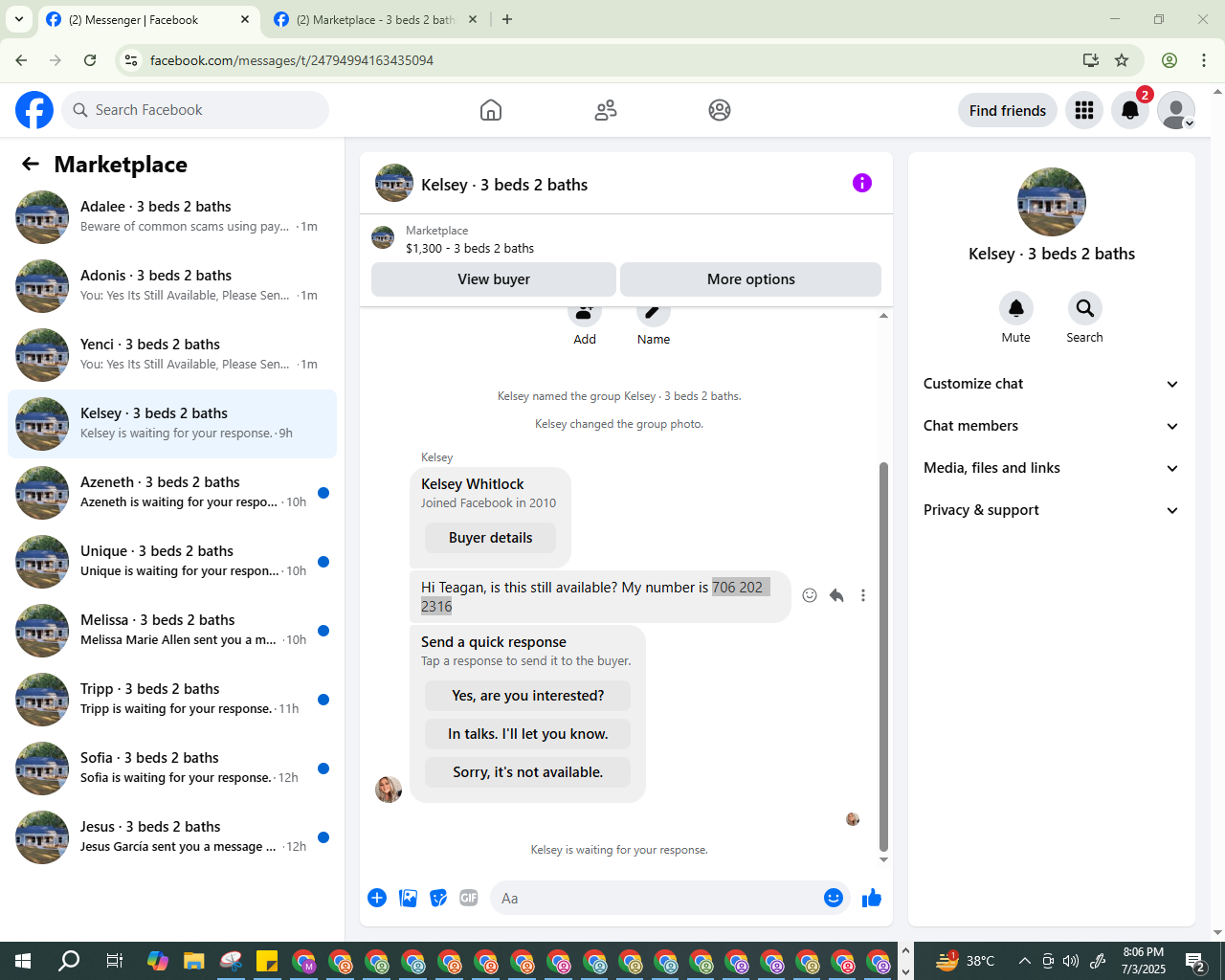The image size is (1225, 980).
Task: Open the Windows notification center icon
Action: pos(1195,961)
